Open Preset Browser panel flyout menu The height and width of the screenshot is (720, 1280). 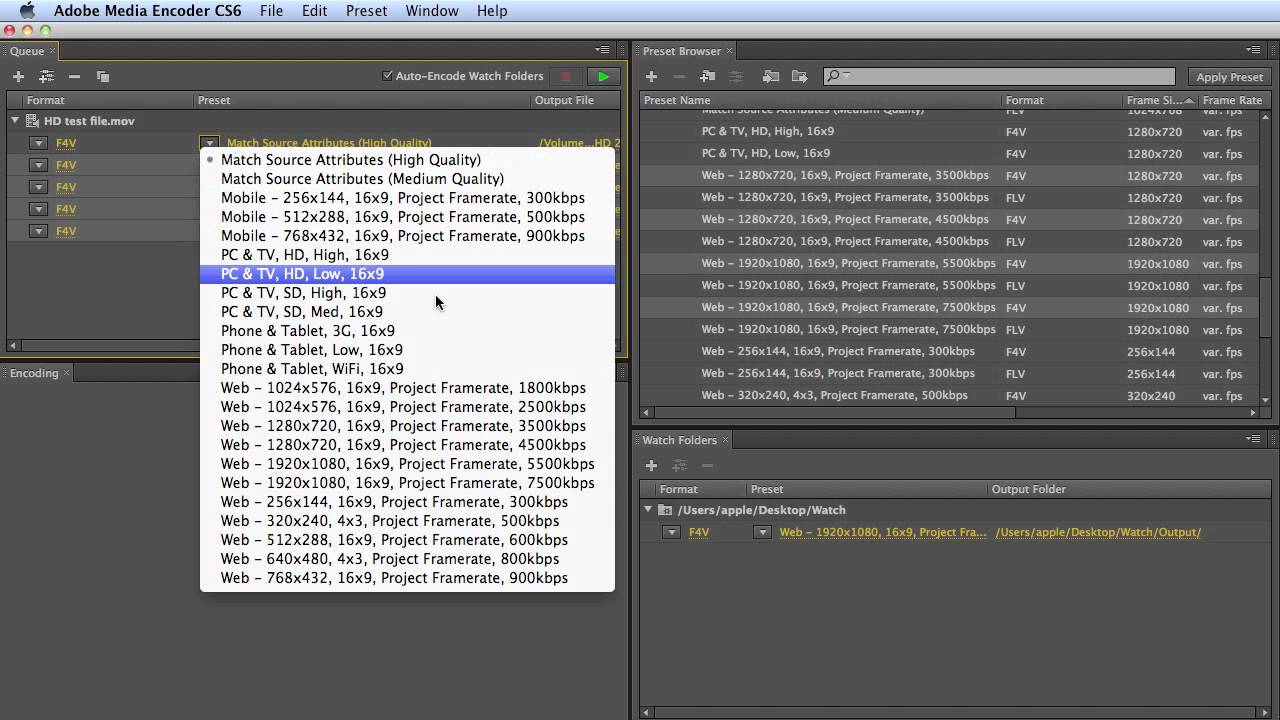click(1253, 50)
